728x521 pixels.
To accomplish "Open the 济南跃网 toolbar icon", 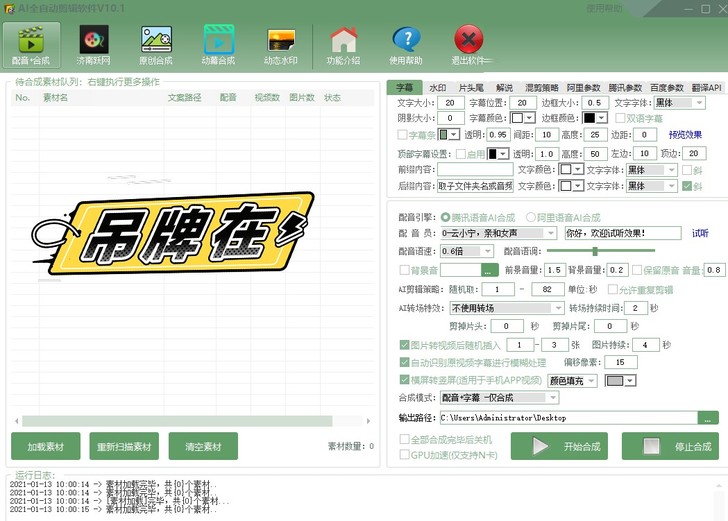I will tap(94, 46).
